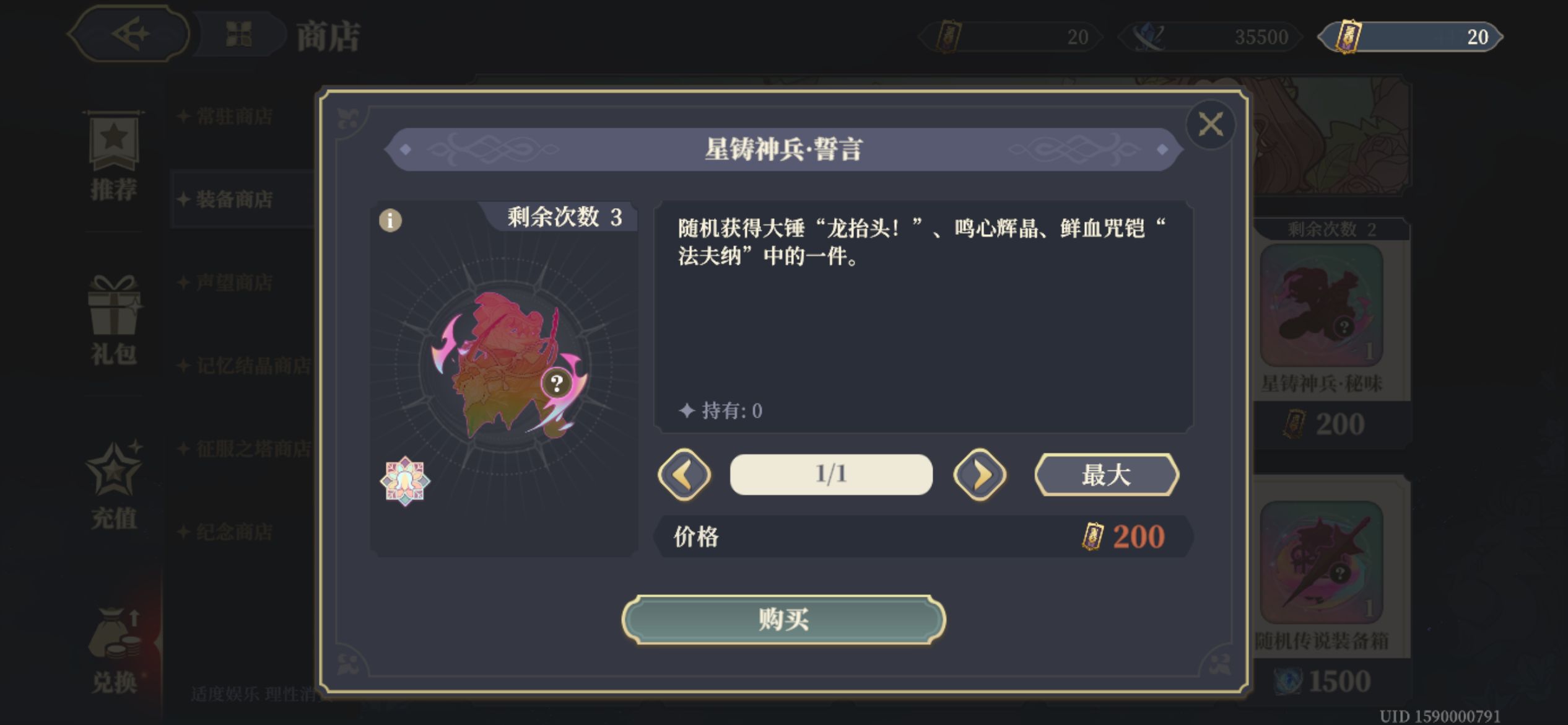Image resolution: width=1568 pixels, height=725 pixels.
Task: Select the 常驻商店 permanent shop tab
Action: 234,116
